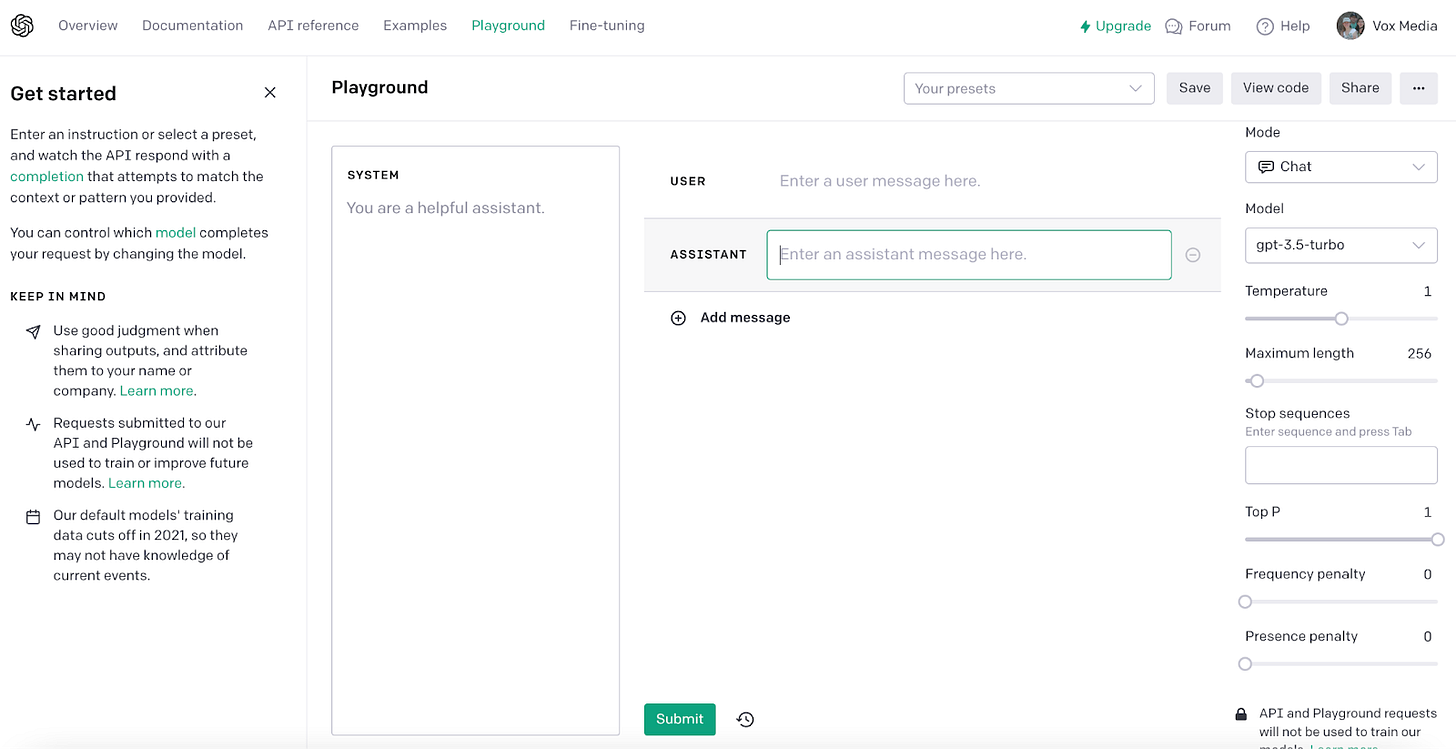The height and width of the screenshot is (749, 1456).
Task: Click the SYSTEM label
Action: (x=373, y=175)
